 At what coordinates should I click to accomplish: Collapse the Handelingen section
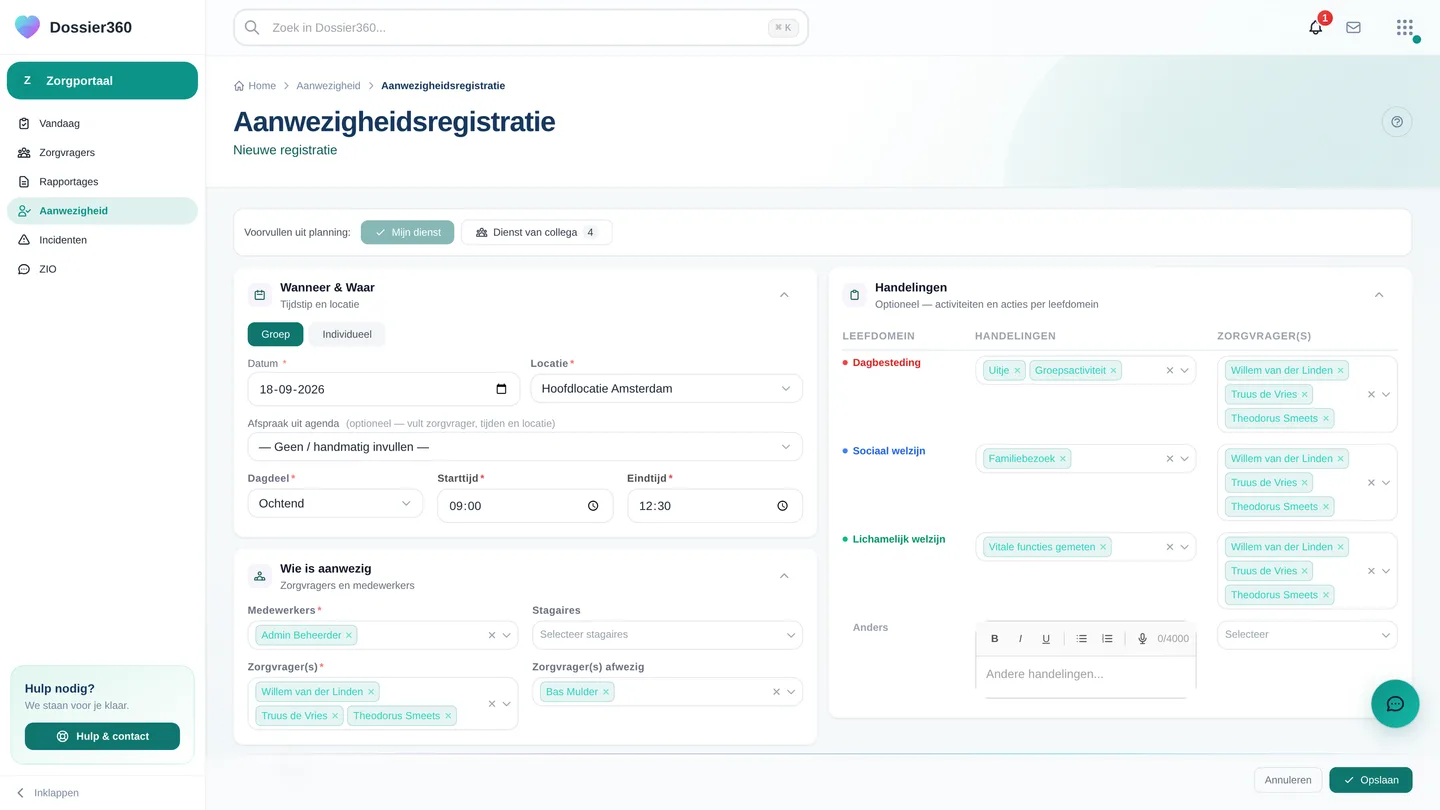[1379, 295]
